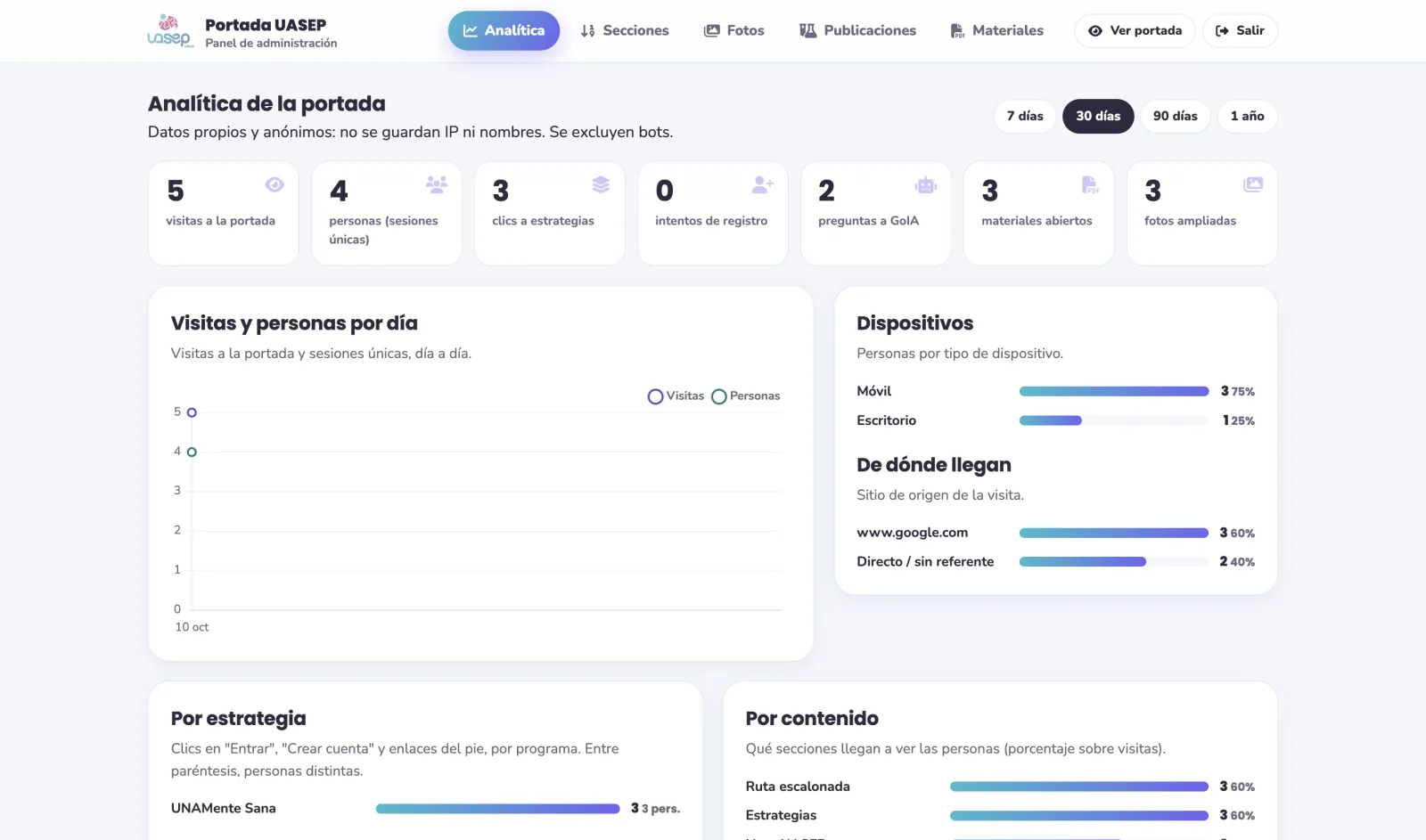Open the Secciones tab
1426x840 pixels.
click(624, 30)
